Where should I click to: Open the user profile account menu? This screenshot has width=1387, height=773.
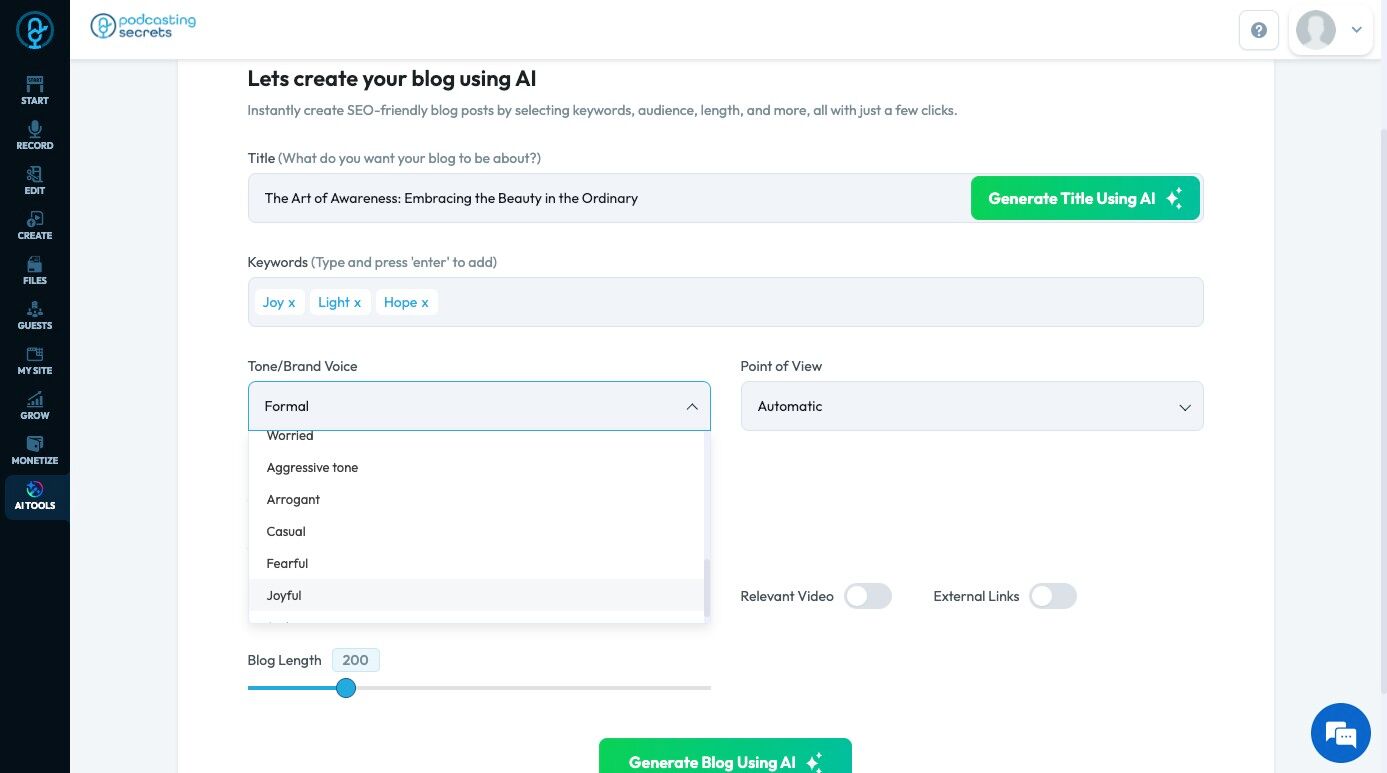1331,30
